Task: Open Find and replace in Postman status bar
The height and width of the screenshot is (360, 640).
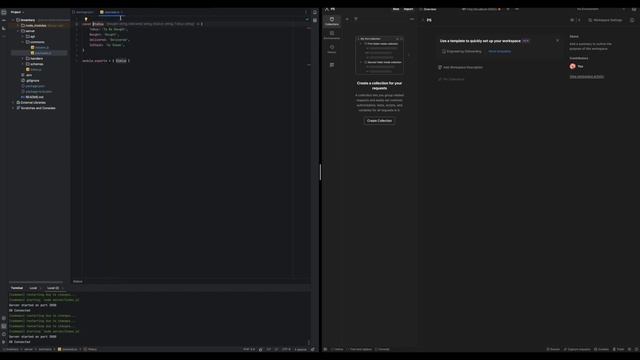Action: coord(359,349)
